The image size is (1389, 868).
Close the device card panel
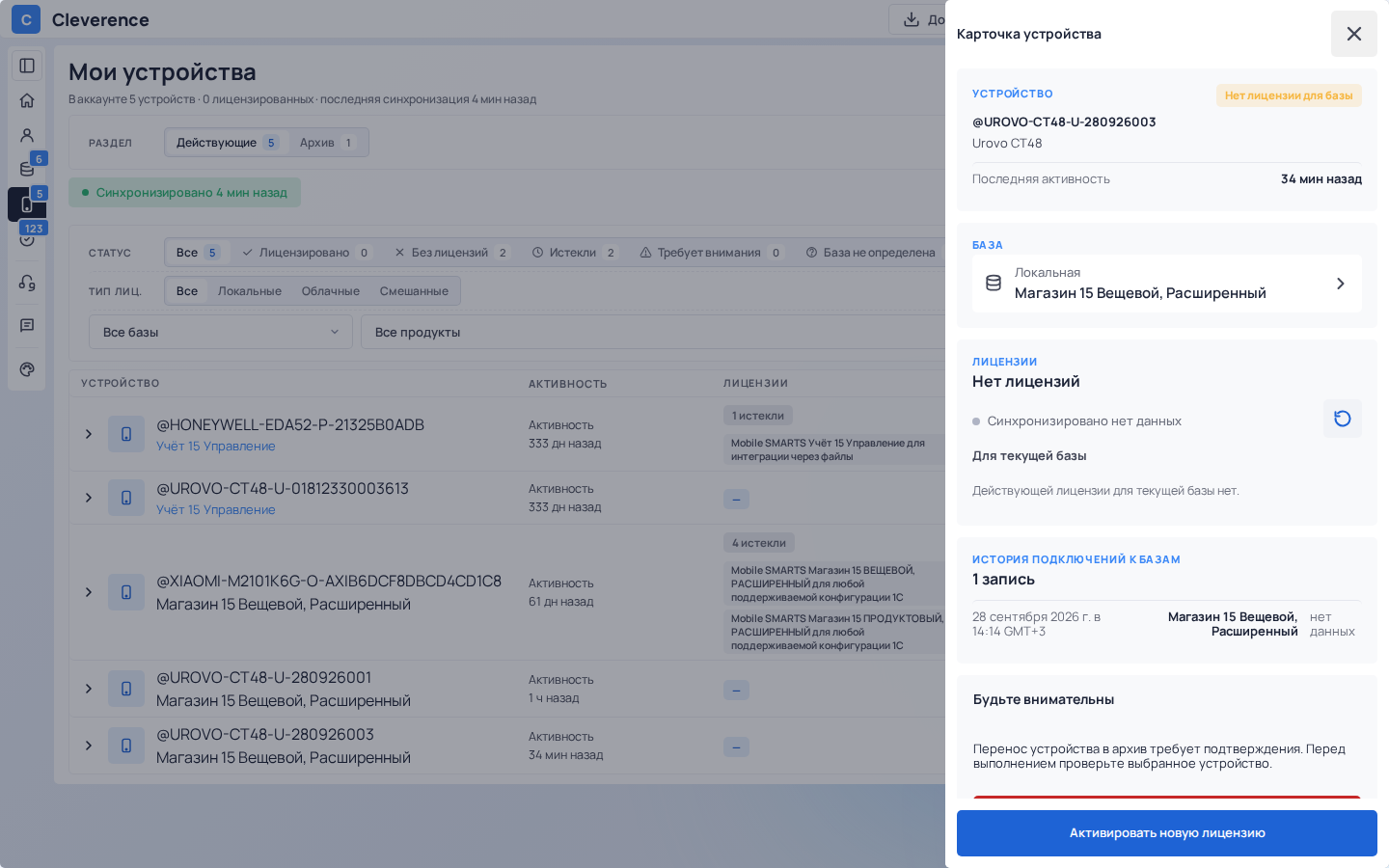point(1354,34)
